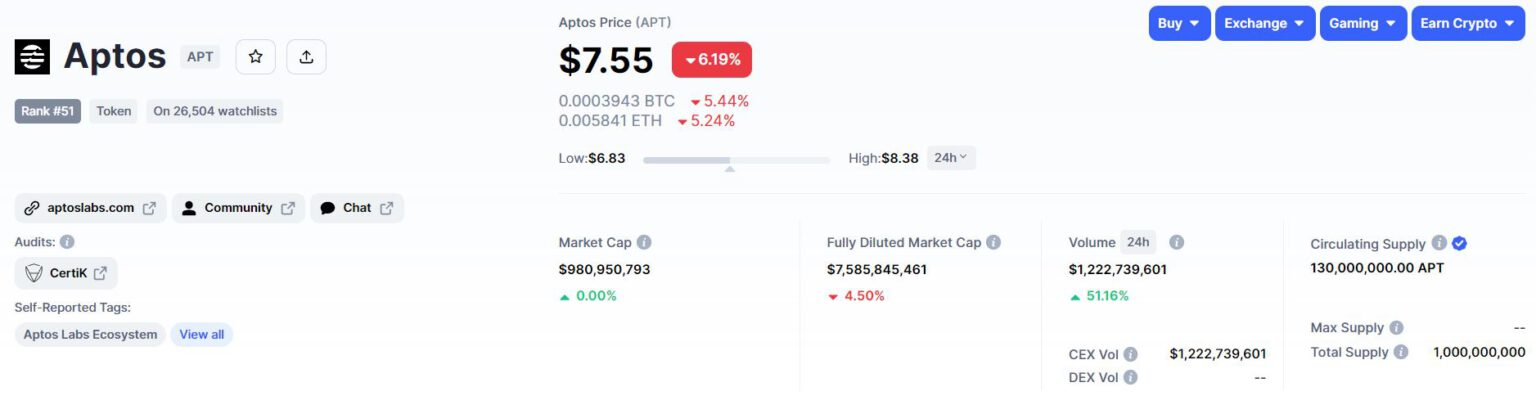The width and height of the screenshot is (1536, 405).
Task: Open the Community link
Action: tap(238, 208)
